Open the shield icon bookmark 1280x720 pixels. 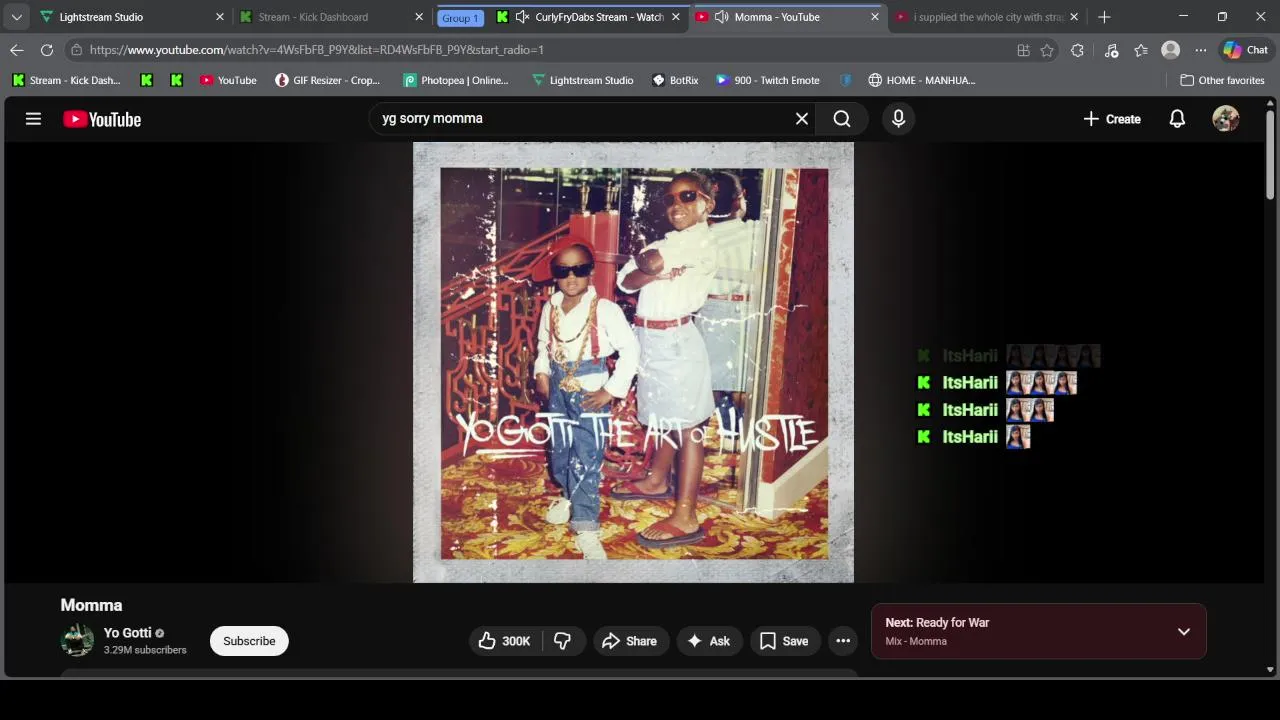845,80
